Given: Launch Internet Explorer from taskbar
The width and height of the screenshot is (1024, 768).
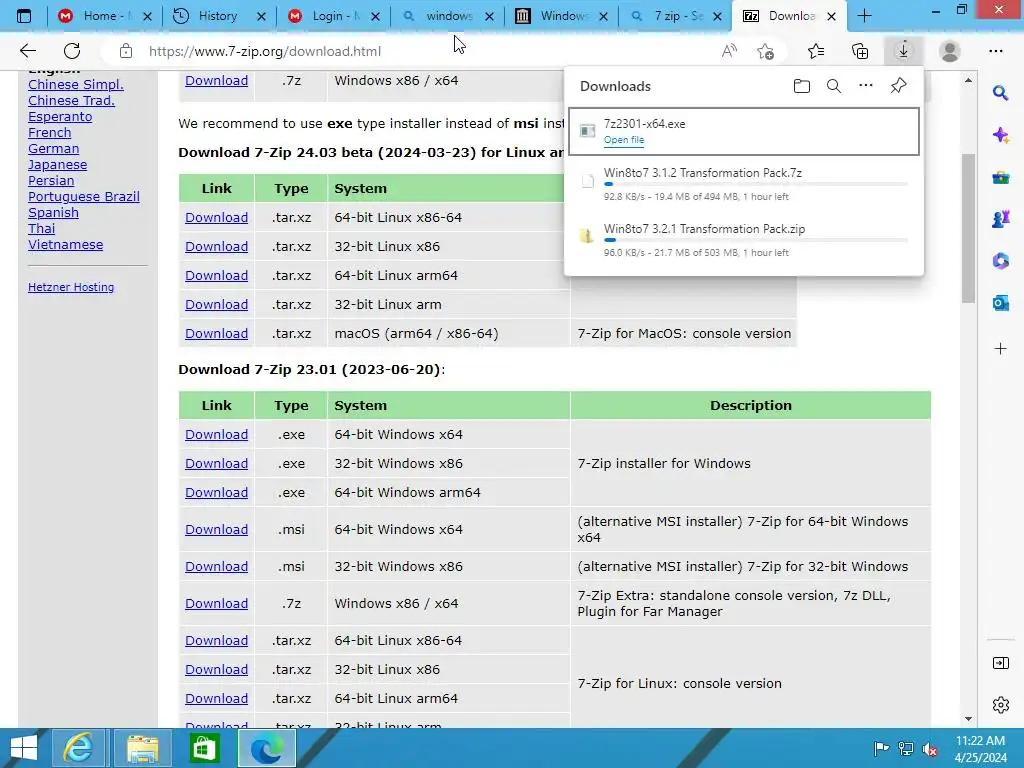Looking at the screenshot, I should pyautogui.click(x=78, y=748).
